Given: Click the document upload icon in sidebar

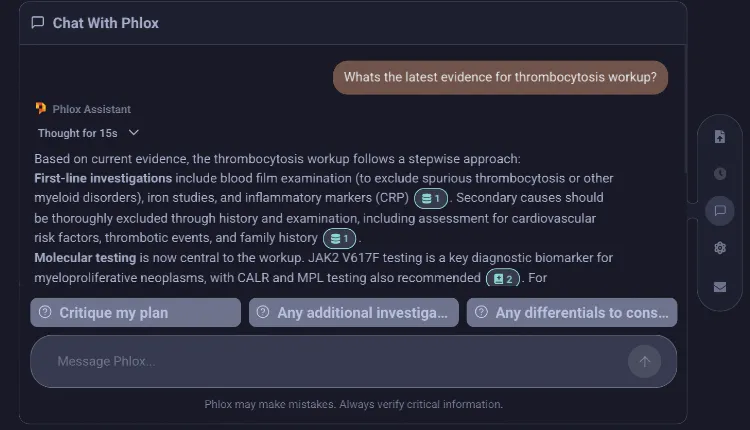Looking at the screenshot, I should point(719,137).
